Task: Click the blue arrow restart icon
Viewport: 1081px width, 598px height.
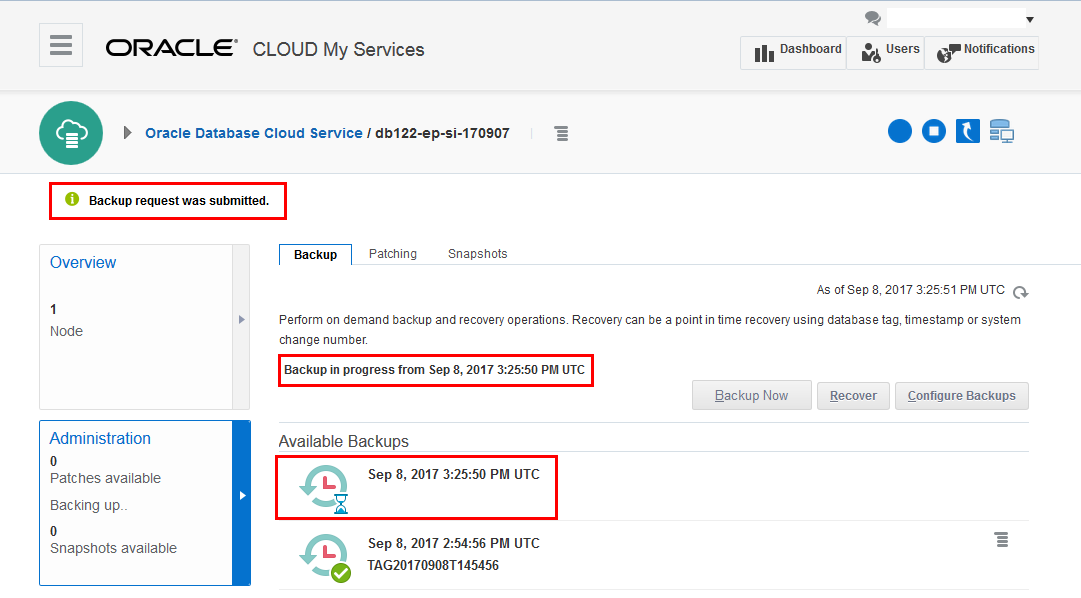Action: click(967, 131)
